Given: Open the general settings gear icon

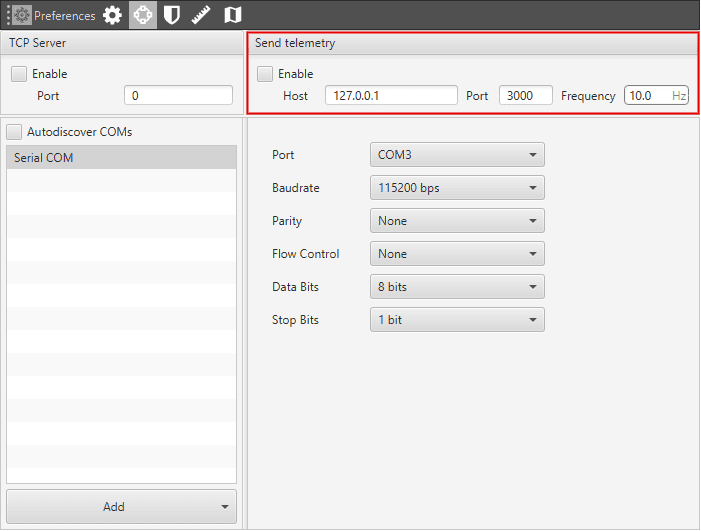Looking at the screenshot, I should [x=112, y=15].
